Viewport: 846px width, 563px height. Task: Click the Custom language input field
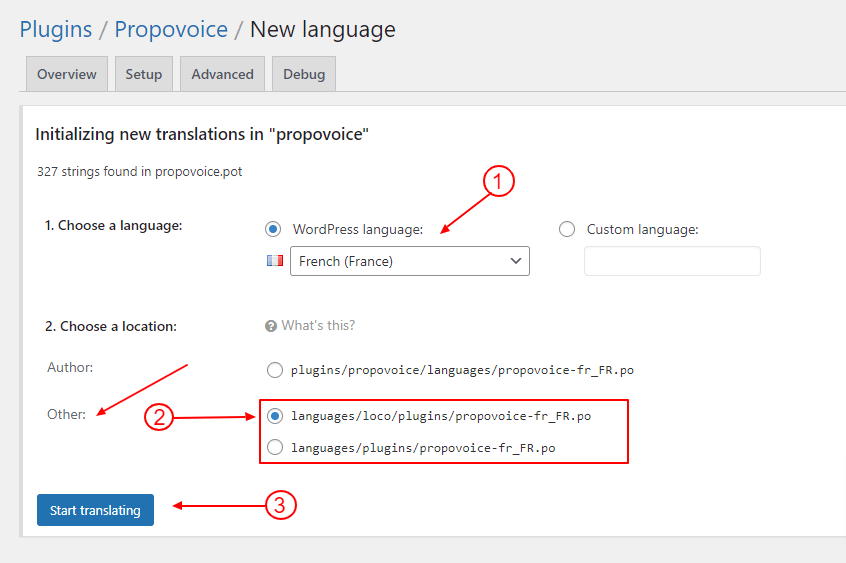pyautogui.click(x=672, y=261)
